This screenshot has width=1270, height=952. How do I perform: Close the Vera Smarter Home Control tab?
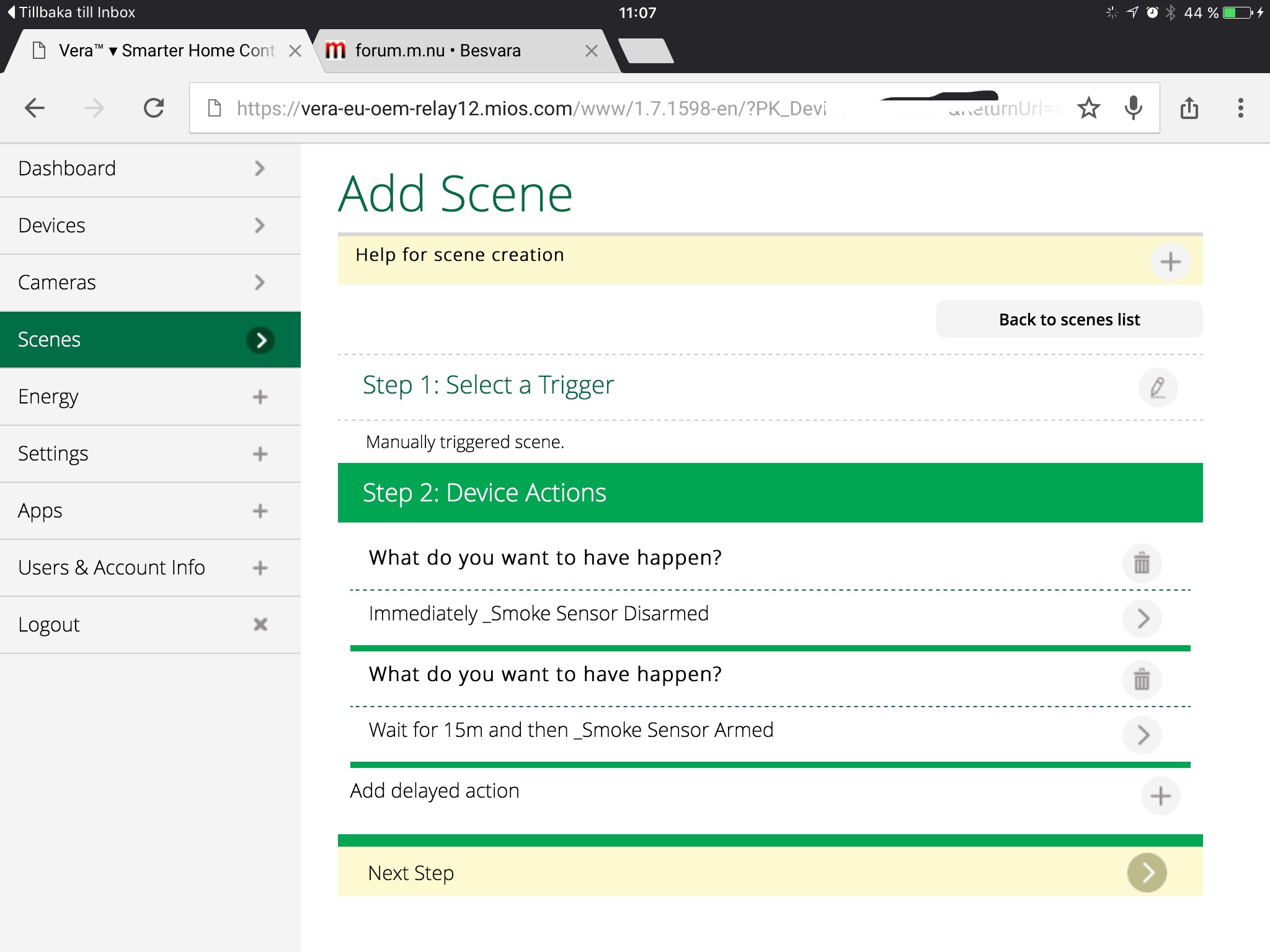point(295,51)
